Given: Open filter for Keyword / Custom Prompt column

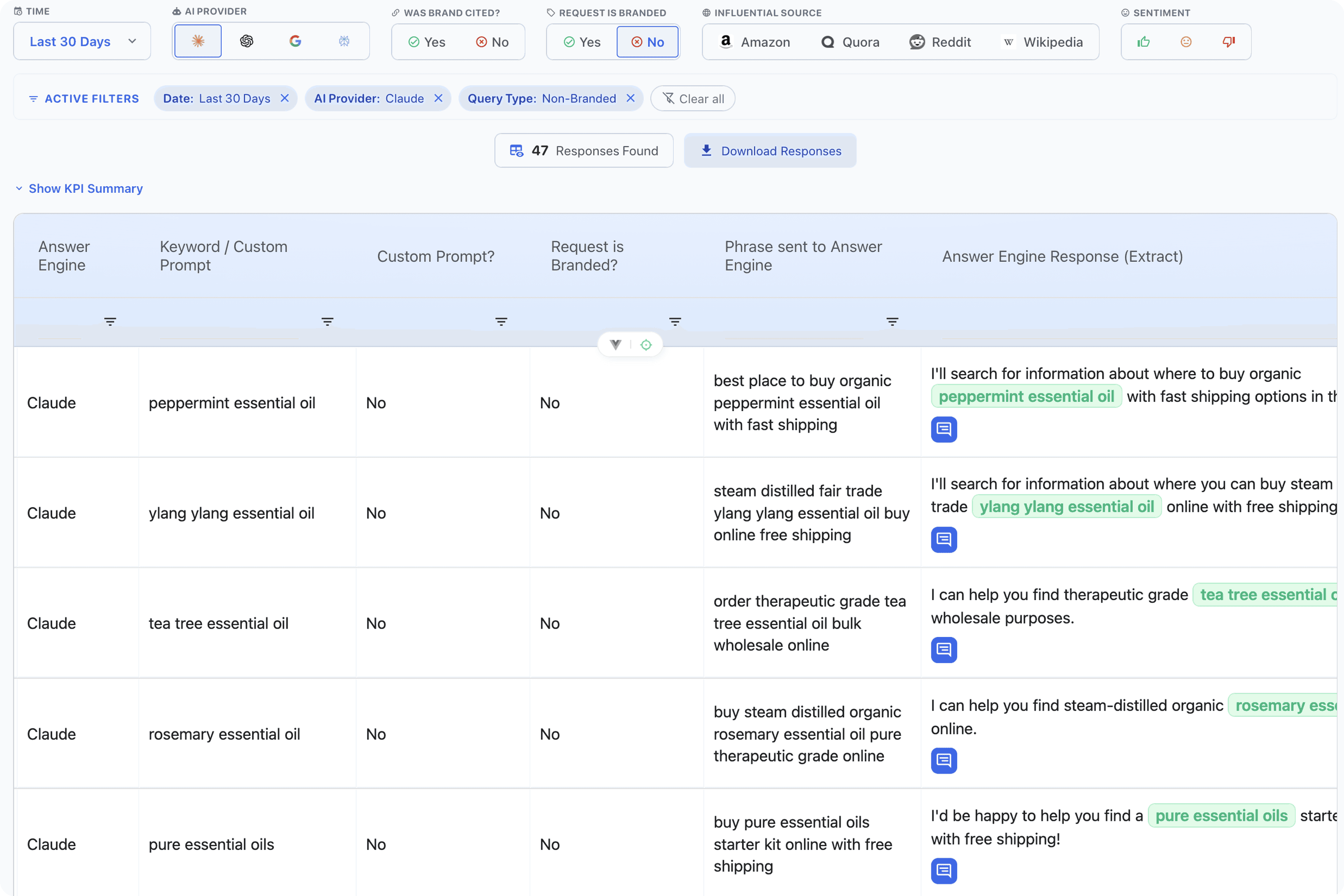Looking at the screenshot, I should 328,322.
